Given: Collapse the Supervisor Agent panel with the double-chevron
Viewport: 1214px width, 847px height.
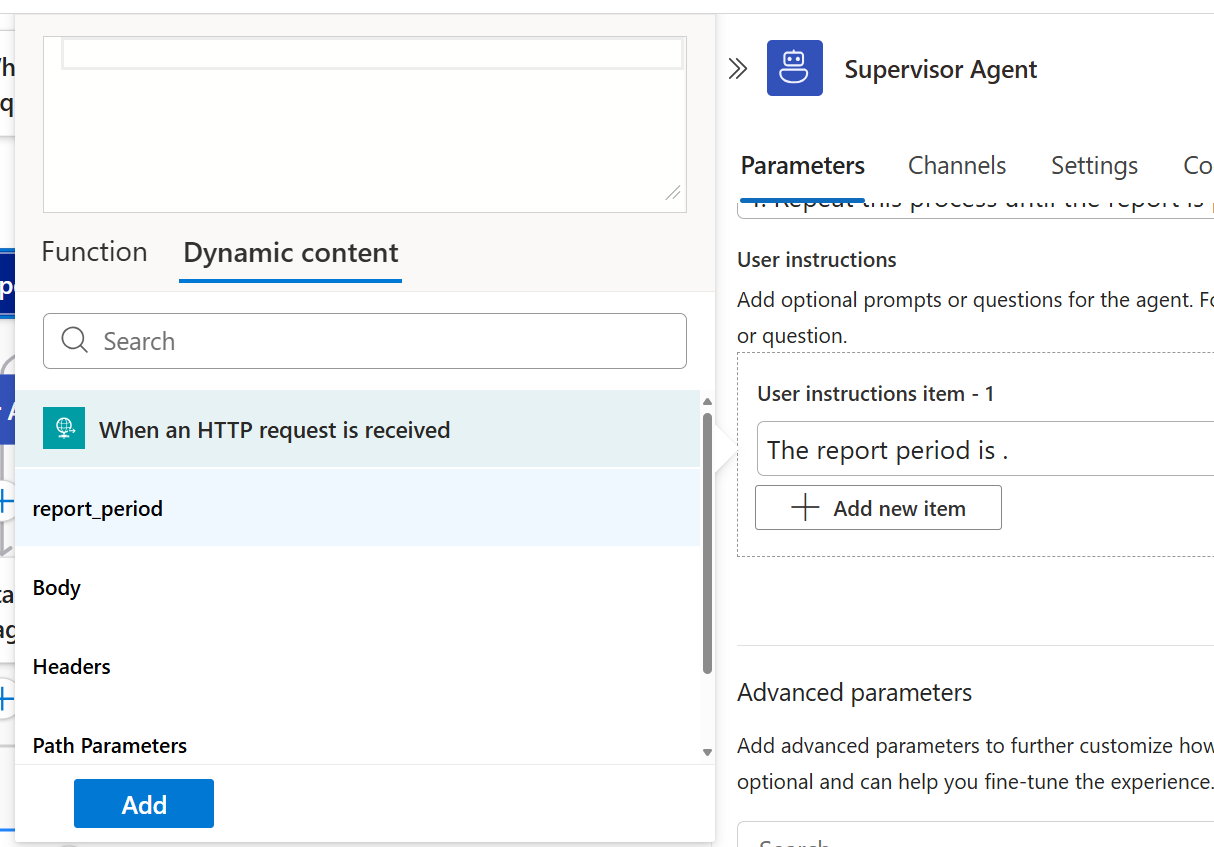Looking at the screenshot, I should point(738,68).
